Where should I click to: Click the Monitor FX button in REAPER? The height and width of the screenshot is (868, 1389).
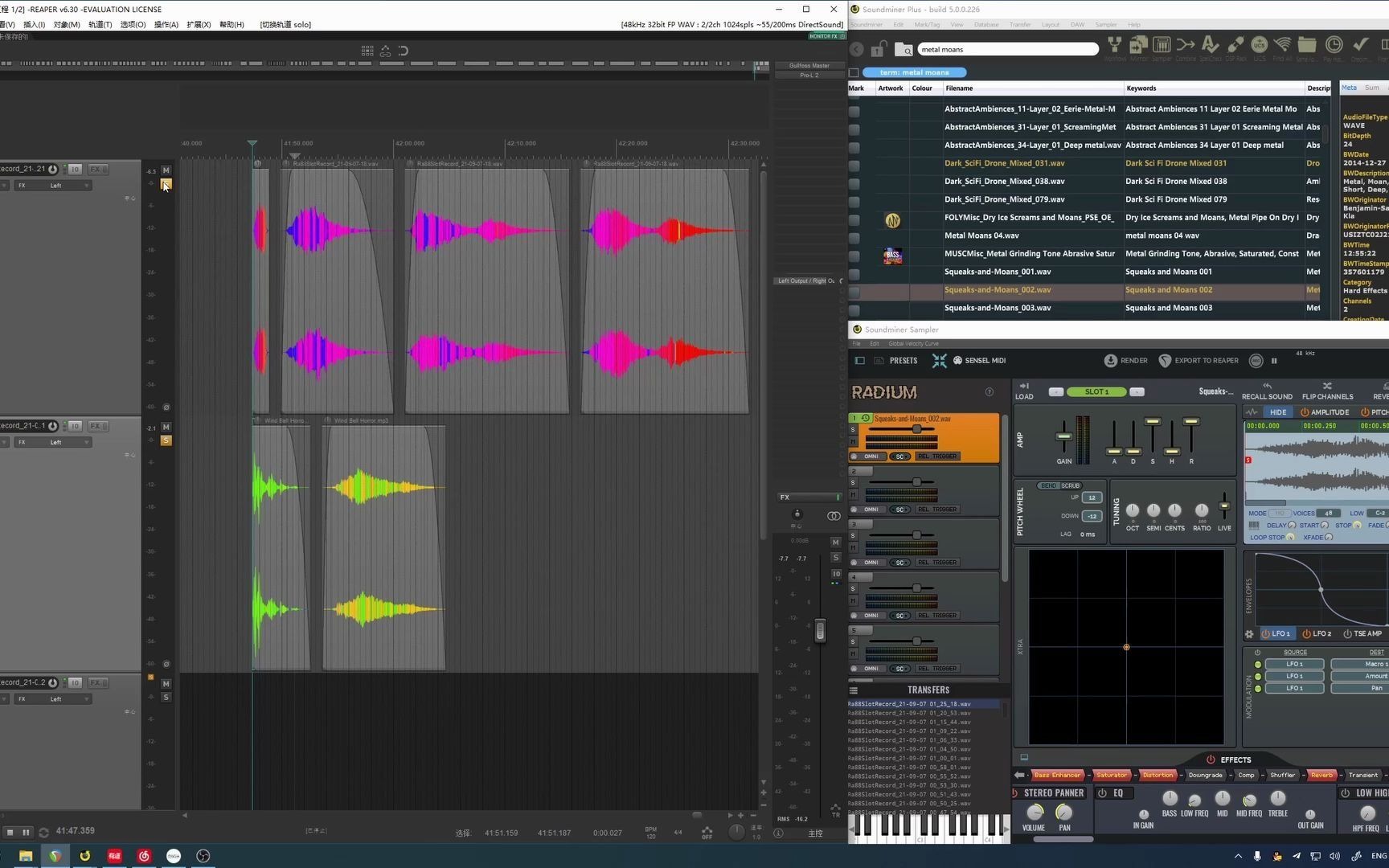(x=826, y=36)
